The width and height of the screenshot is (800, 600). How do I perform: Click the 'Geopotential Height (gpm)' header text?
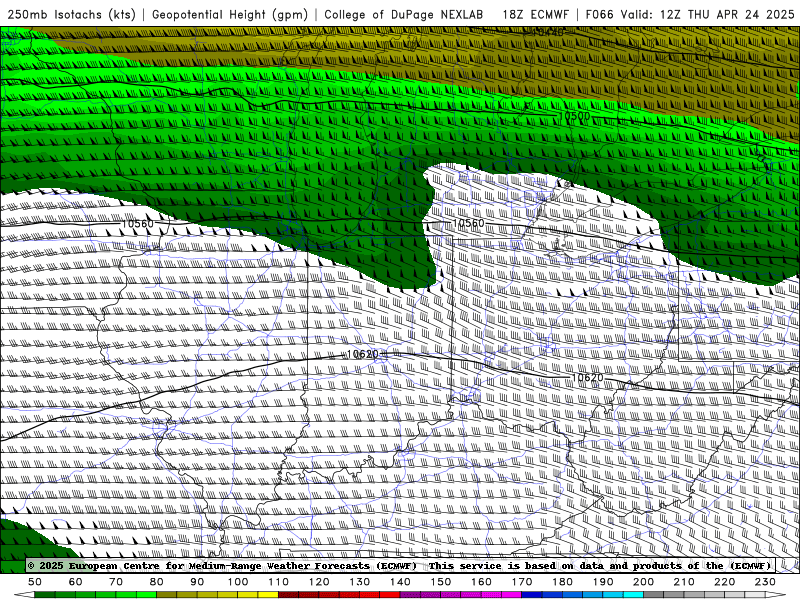(x=230, y=14)
